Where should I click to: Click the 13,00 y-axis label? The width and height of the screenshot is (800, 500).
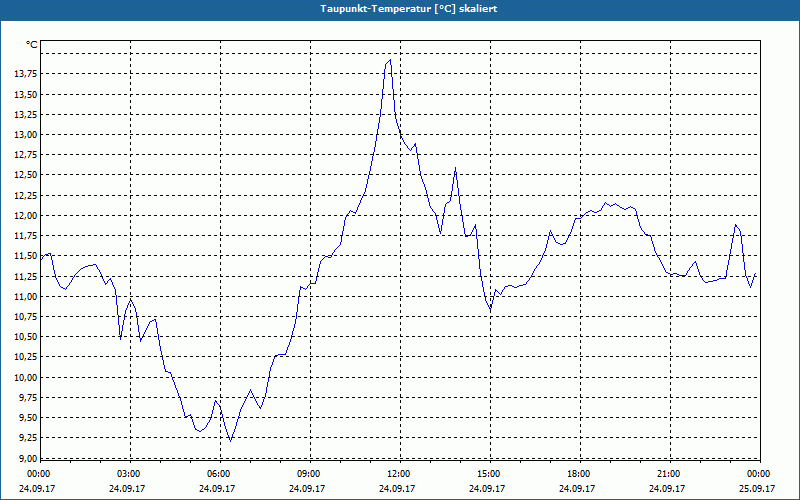click(26, 135)
